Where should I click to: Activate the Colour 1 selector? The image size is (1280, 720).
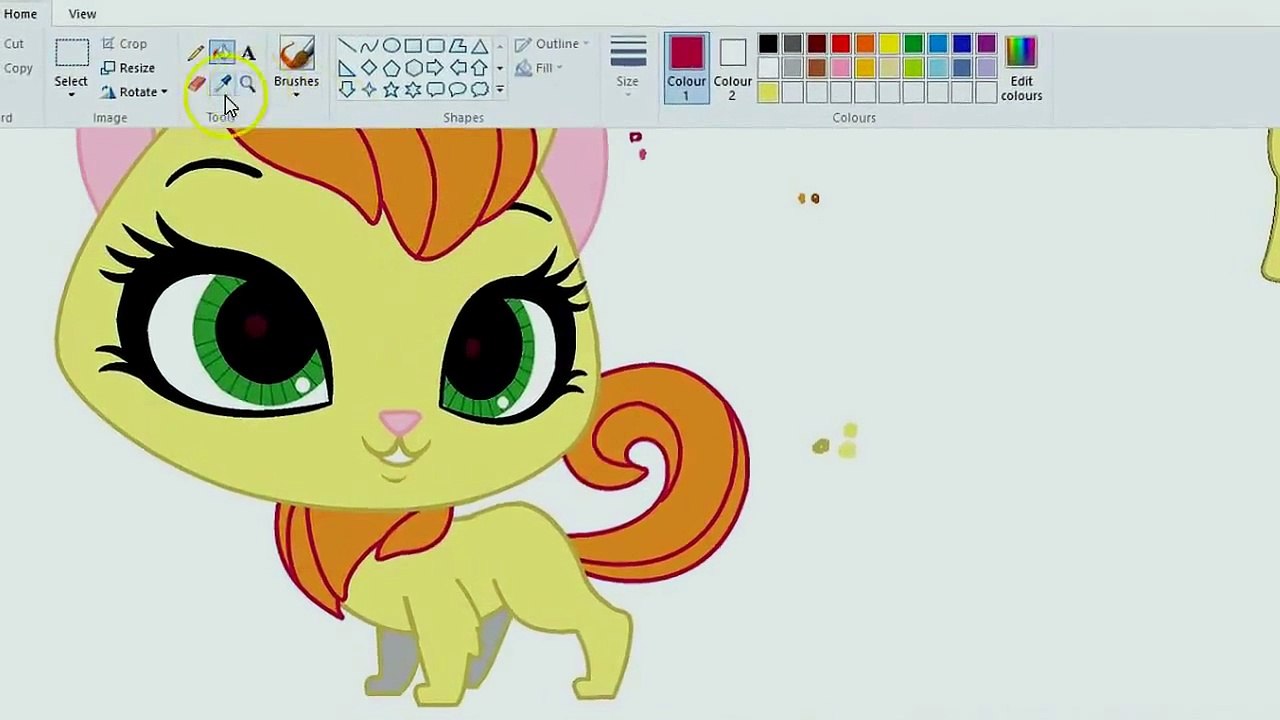coord(686,68)
